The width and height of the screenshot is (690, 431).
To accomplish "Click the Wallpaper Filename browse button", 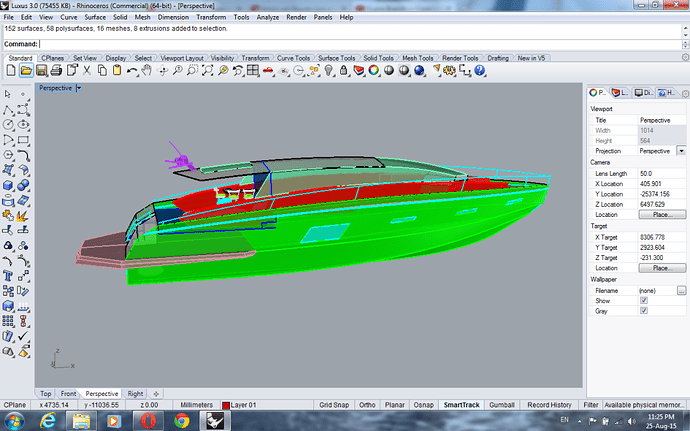I will (x=680, y=290).
